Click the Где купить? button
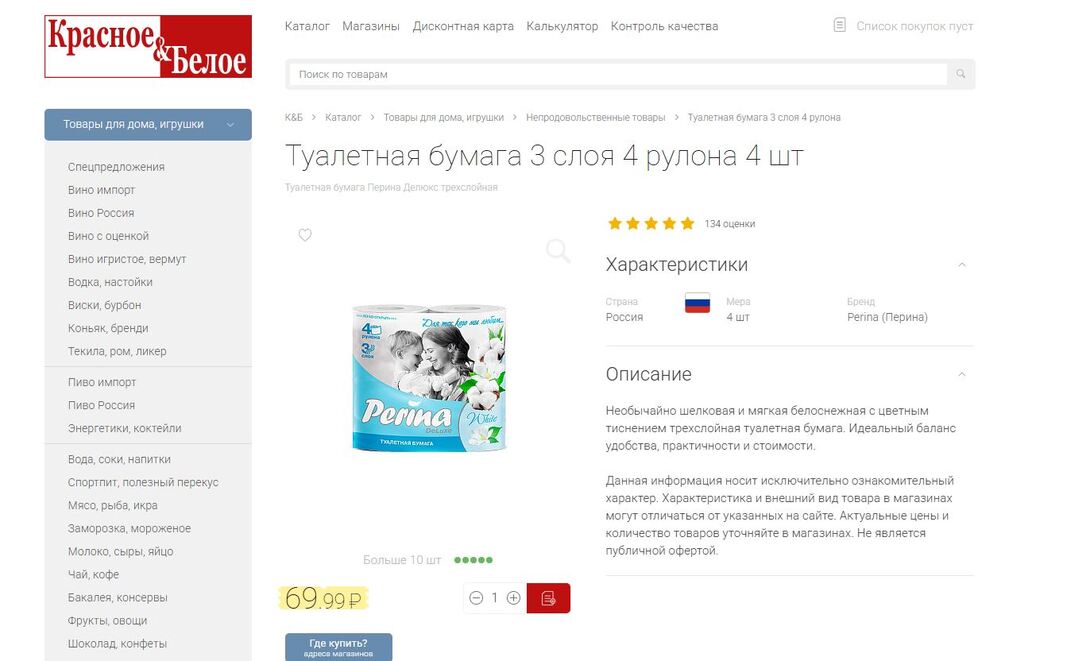Screen dimensions: 1090x661 click(339, 647)
